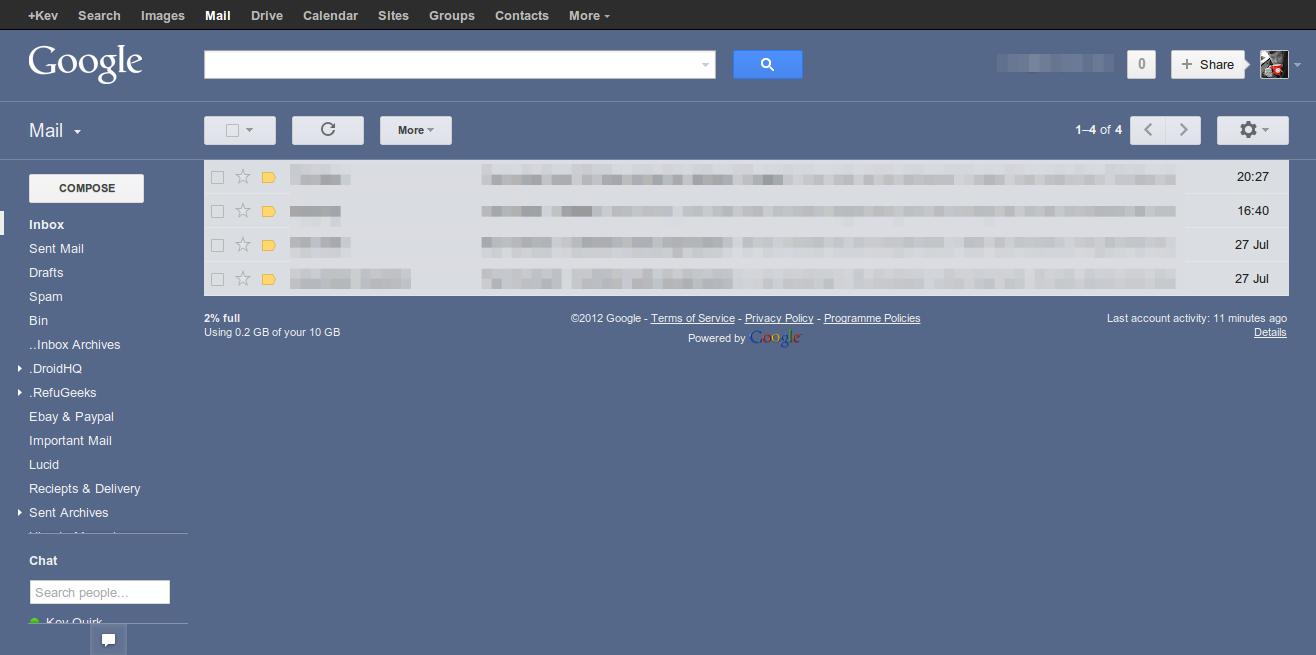
Task: Expand the .DroidHQ label tree
Action: (x=20, y=369)
